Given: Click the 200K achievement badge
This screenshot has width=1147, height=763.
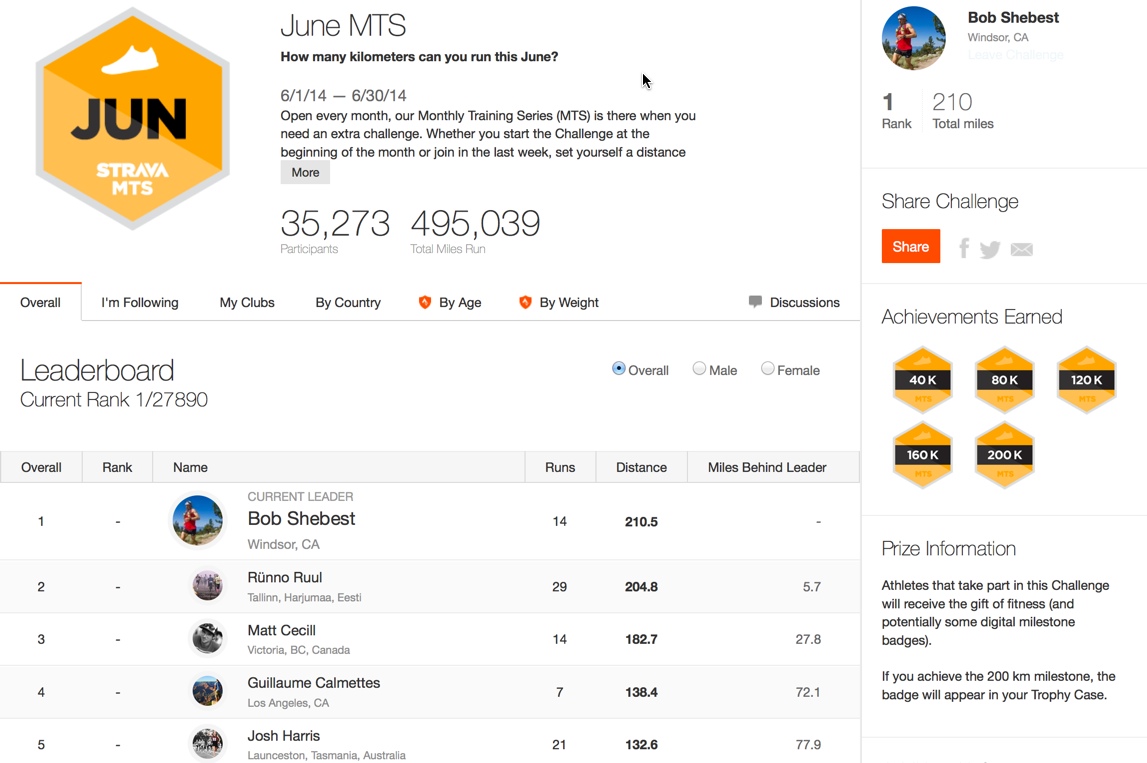Looking at the screenshot, I should pyautogui.click(x=1004, y=455).
